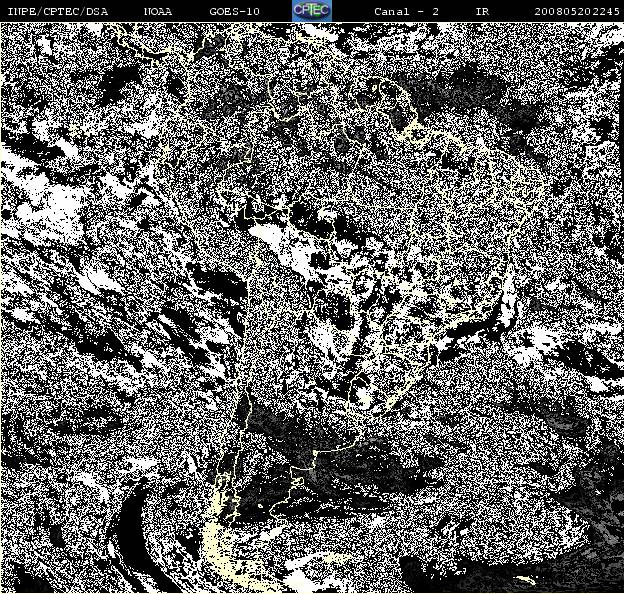
Task: Click the 200805202245 timestamp
Action: pyautogui.click(x=577, y=12)
